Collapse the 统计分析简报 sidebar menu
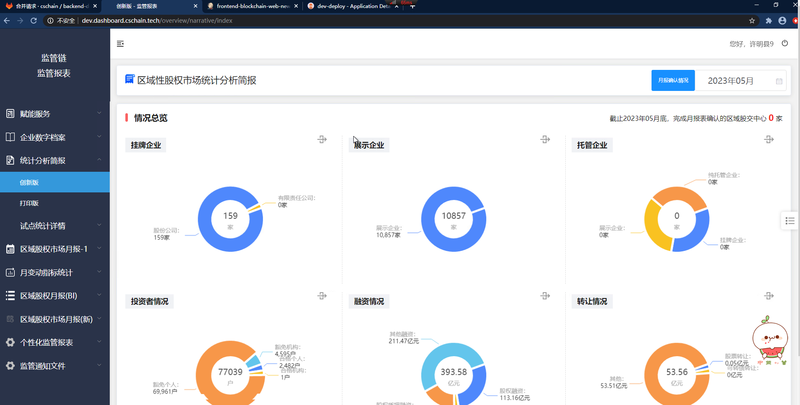The height and width of the screenshot is (405, 800). point(55,161)
